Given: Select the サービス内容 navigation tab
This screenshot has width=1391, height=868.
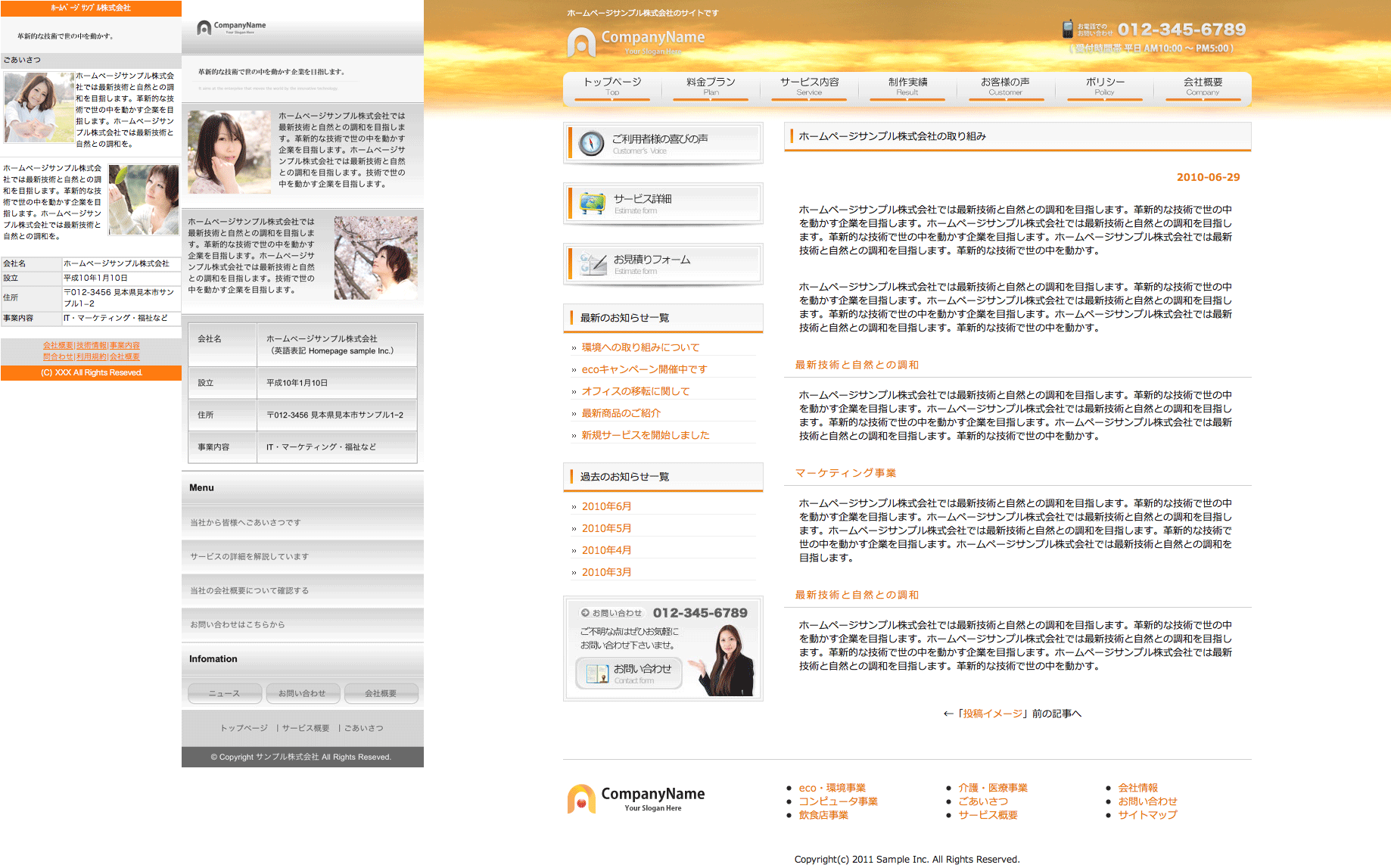Looking at the screenshot, I should coord(809,86).
